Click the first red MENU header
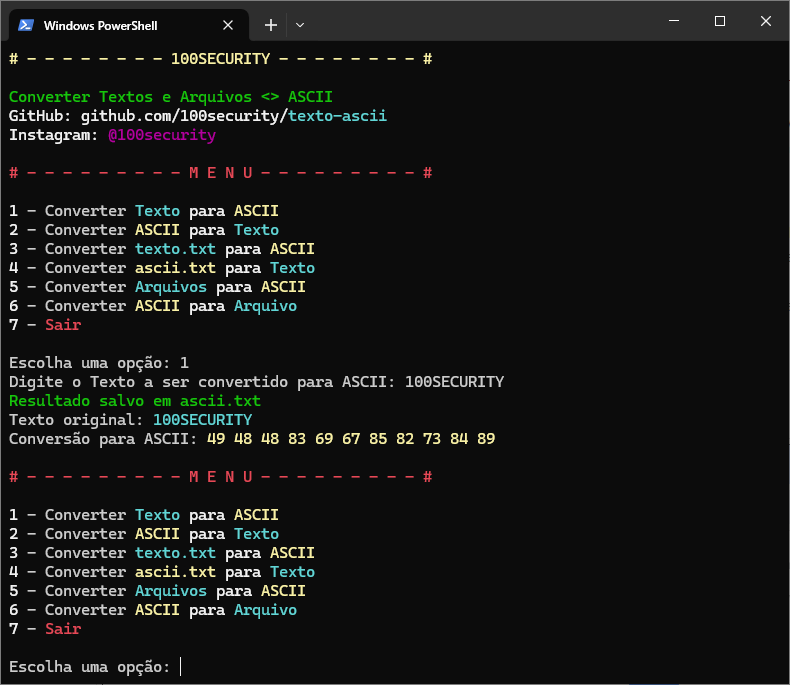The width and height of the screenshot is (790, 685). (x=221, y=173)
